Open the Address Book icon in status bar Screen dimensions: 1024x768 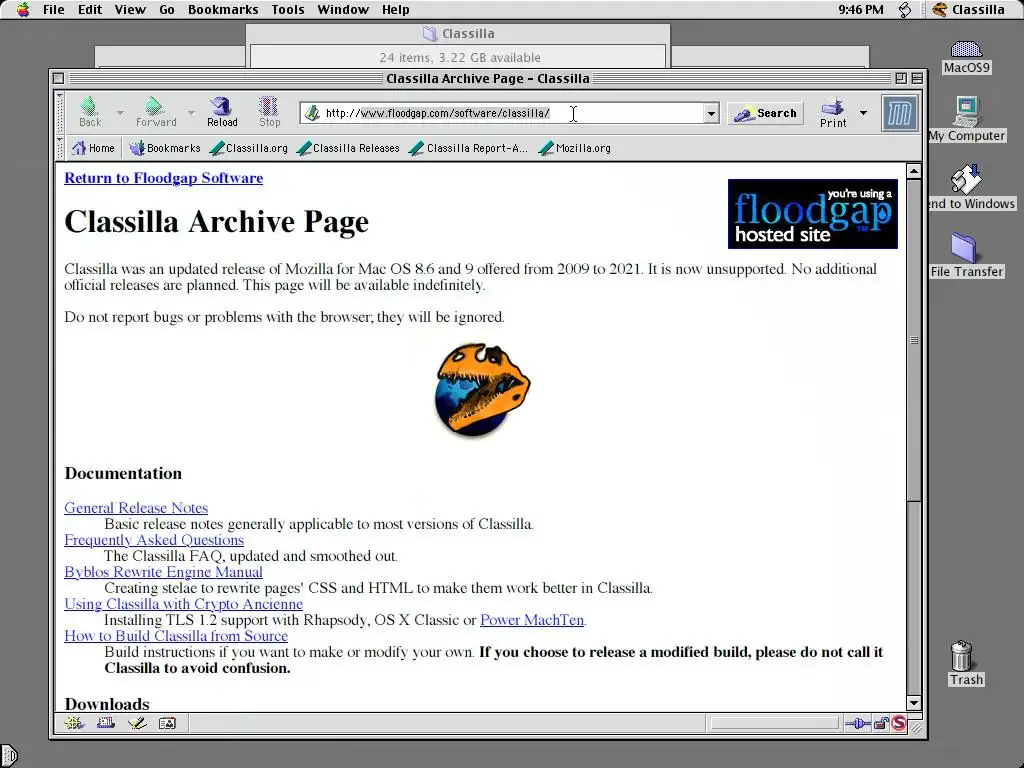[168, 723]
